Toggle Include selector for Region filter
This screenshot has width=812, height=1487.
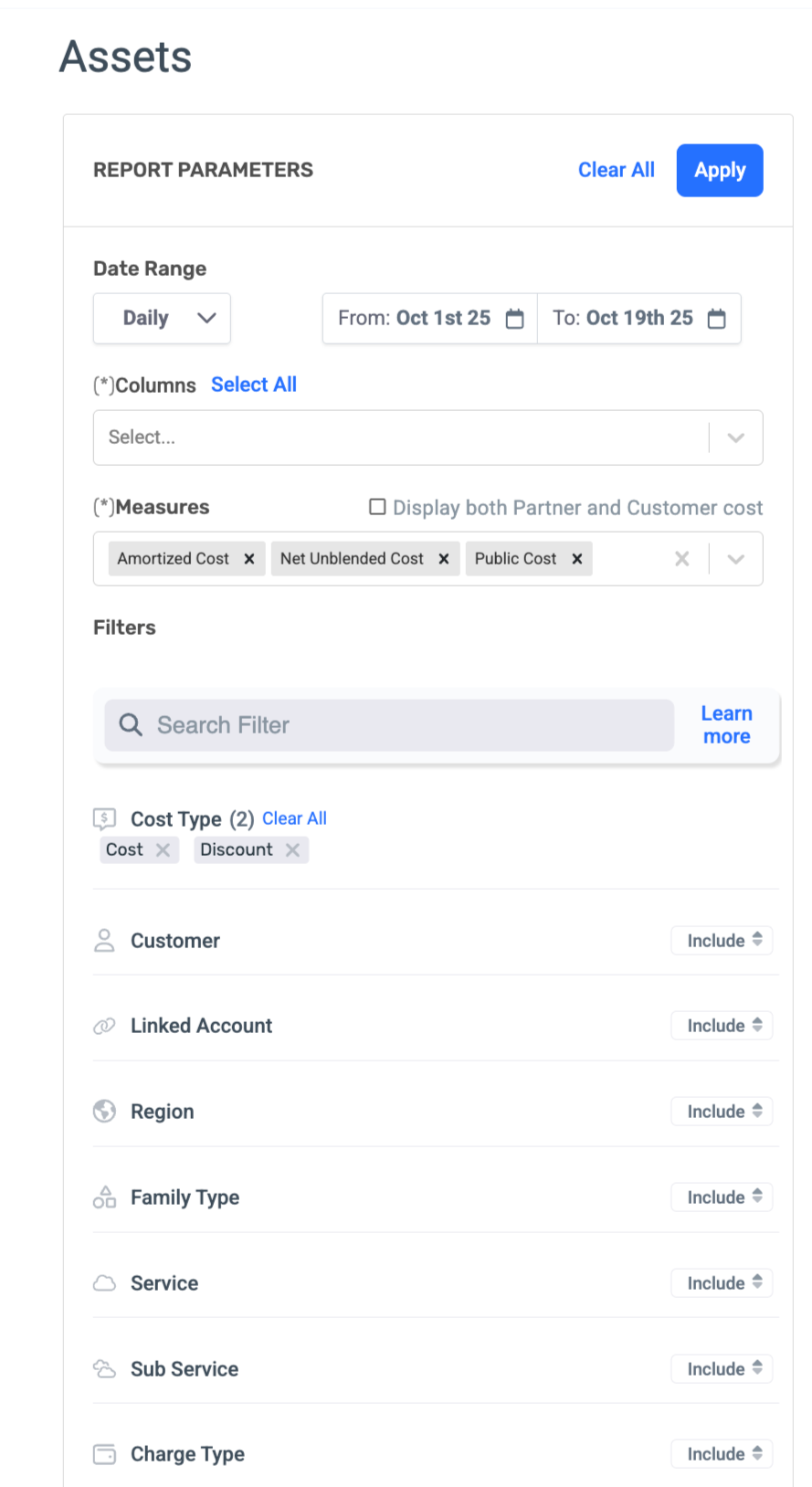click(722, 1112)
